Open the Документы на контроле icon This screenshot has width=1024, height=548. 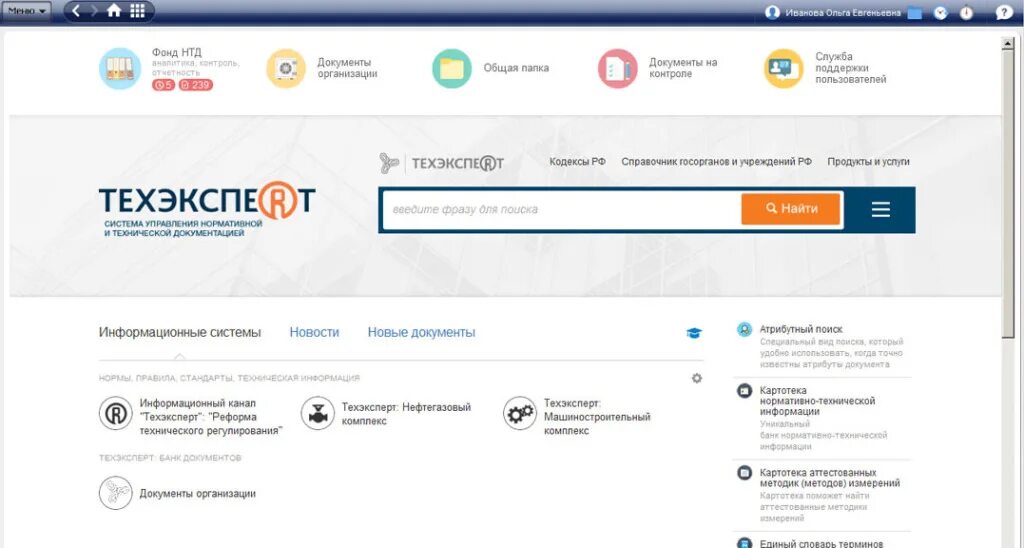[618, 68]
